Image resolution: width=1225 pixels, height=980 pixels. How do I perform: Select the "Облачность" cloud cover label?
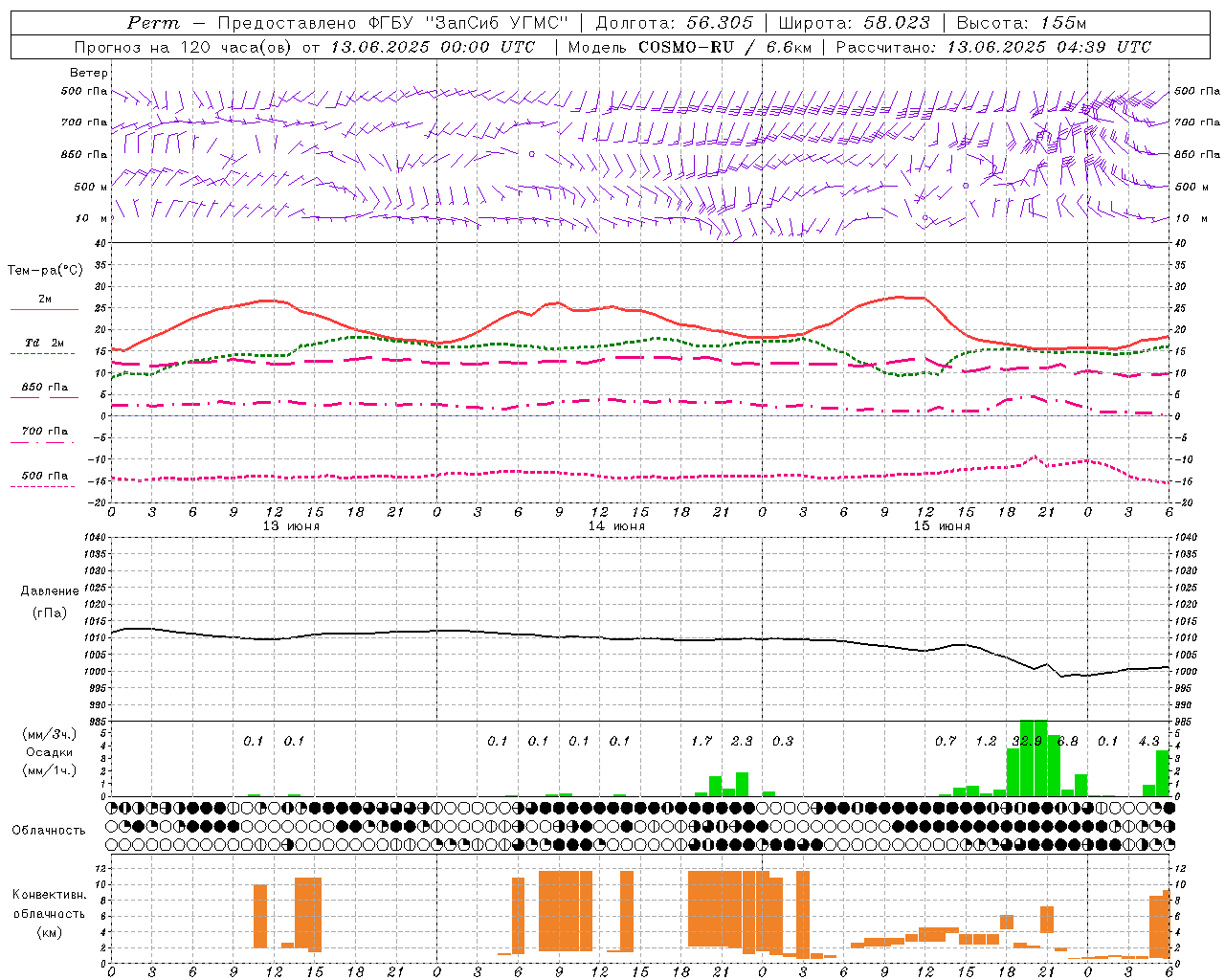click(x=49, y=831)
